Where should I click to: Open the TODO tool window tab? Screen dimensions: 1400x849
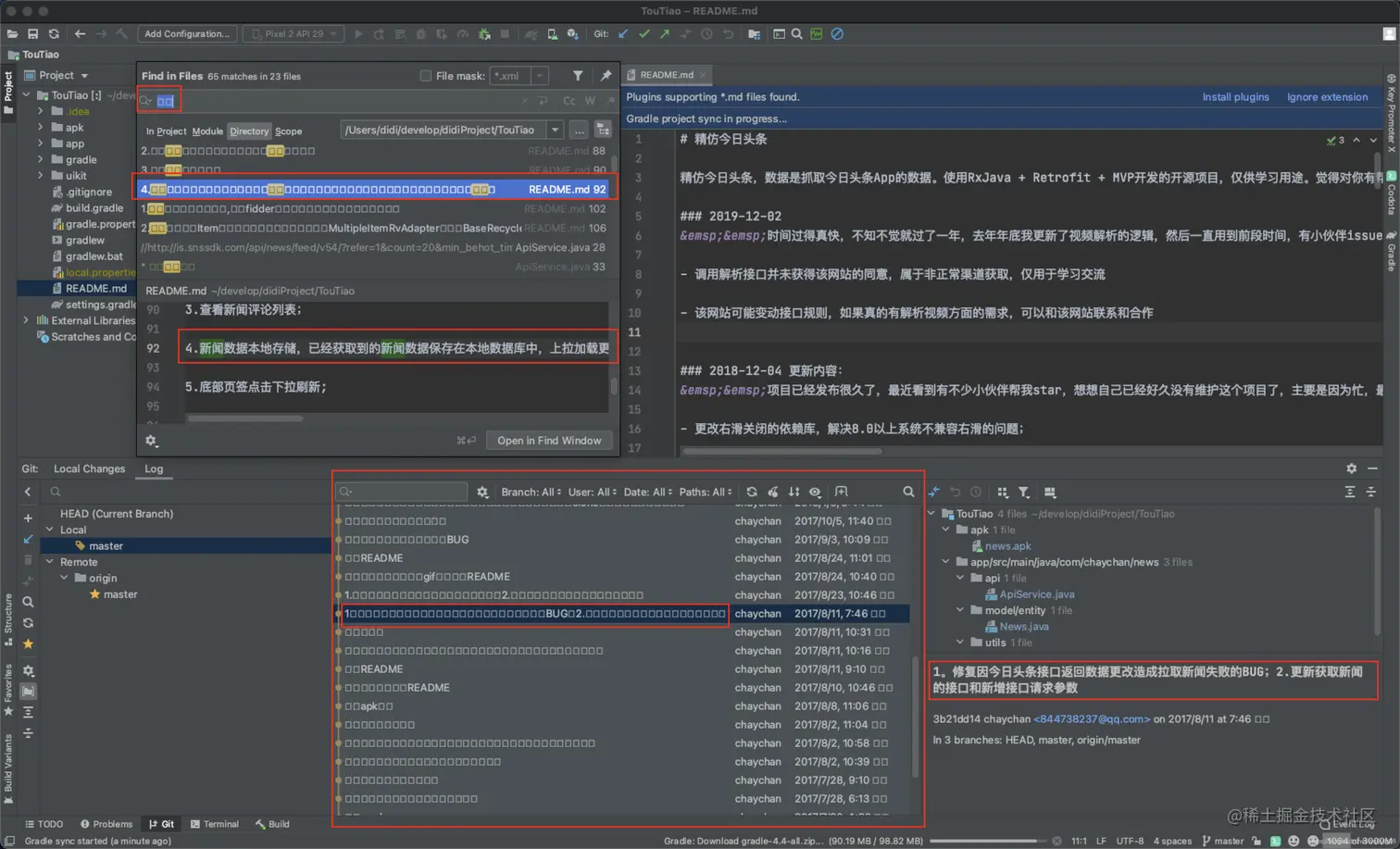pos(44,824)
